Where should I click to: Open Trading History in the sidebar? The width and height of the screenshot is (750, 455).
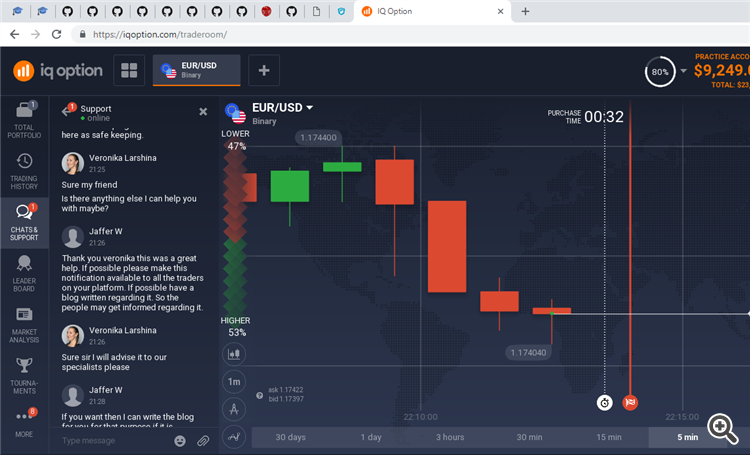[x=24, y=171]
